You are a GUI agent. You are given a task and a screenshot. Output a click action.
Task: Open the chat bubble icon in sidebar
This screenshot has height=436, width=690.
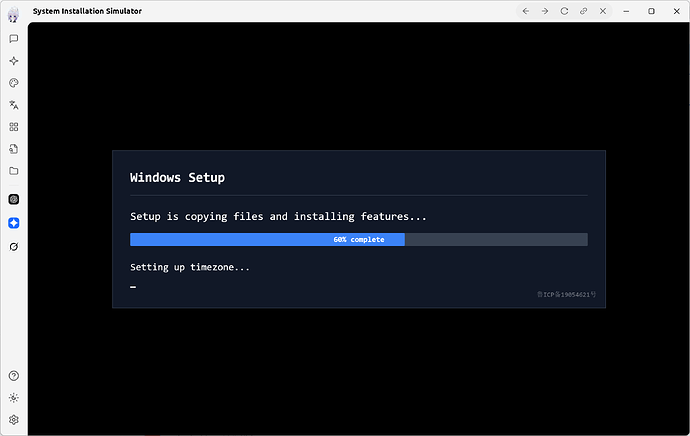[x=14, y=39]
